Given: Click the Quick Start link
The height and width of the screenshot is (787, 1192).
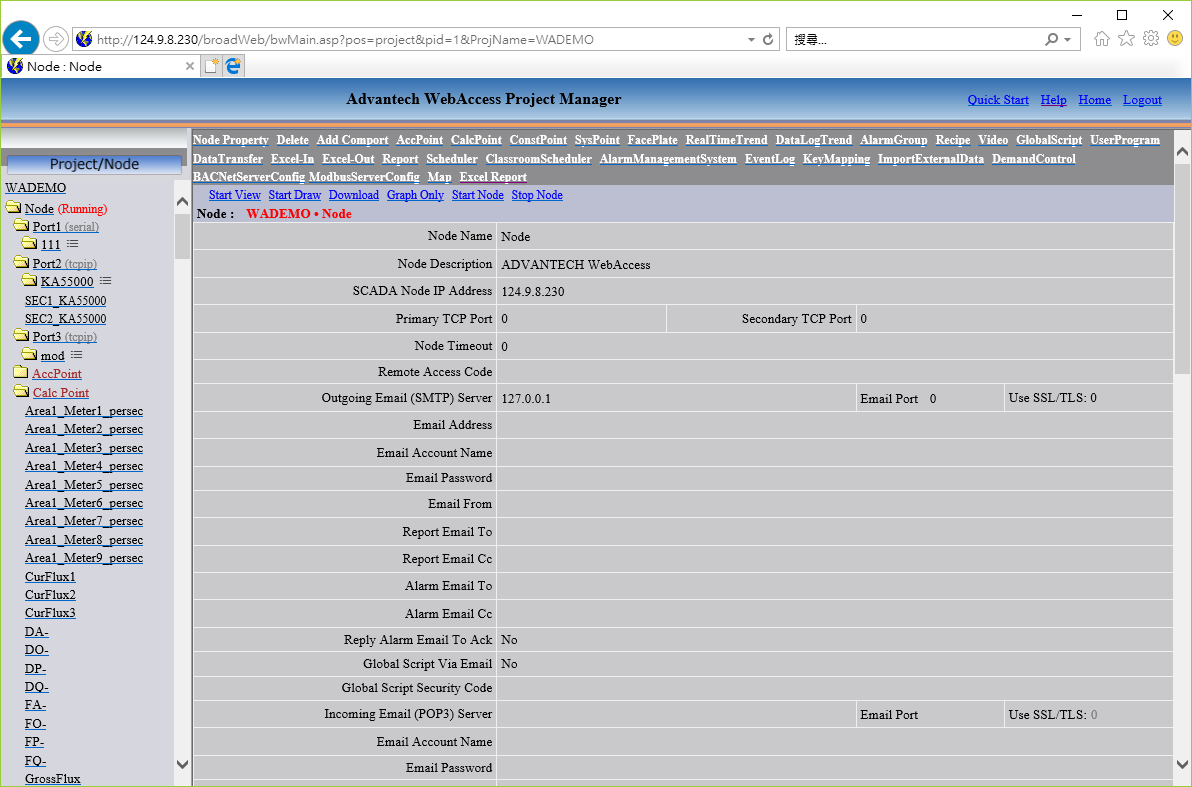Looking at the screenshot, I should coord(997,100).
